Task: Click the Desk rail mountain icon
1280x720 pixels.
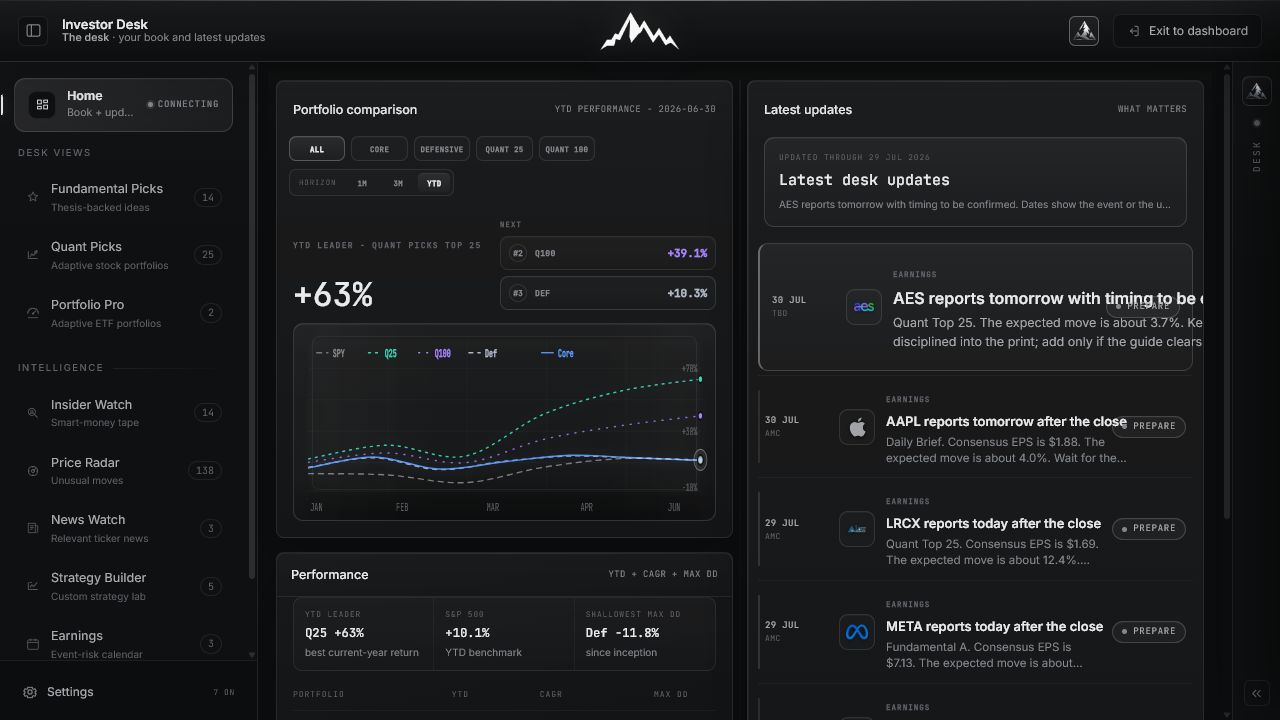Action: tap(1257, 91)
